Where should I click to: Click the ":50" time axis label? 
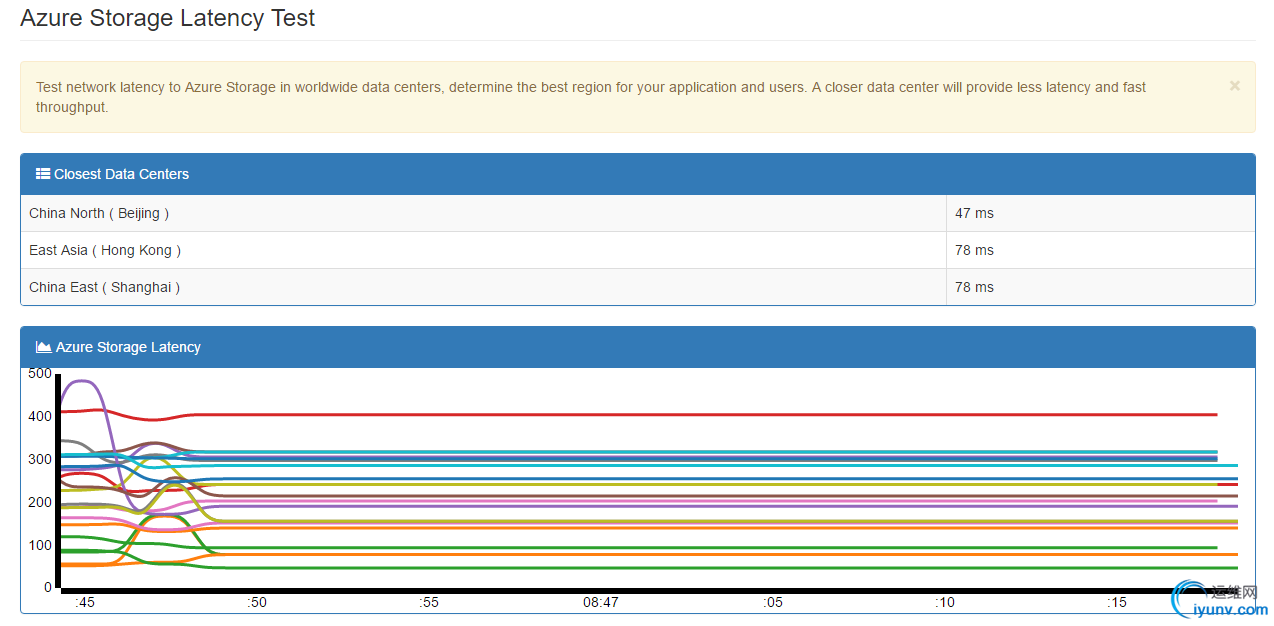click(257, 602)
